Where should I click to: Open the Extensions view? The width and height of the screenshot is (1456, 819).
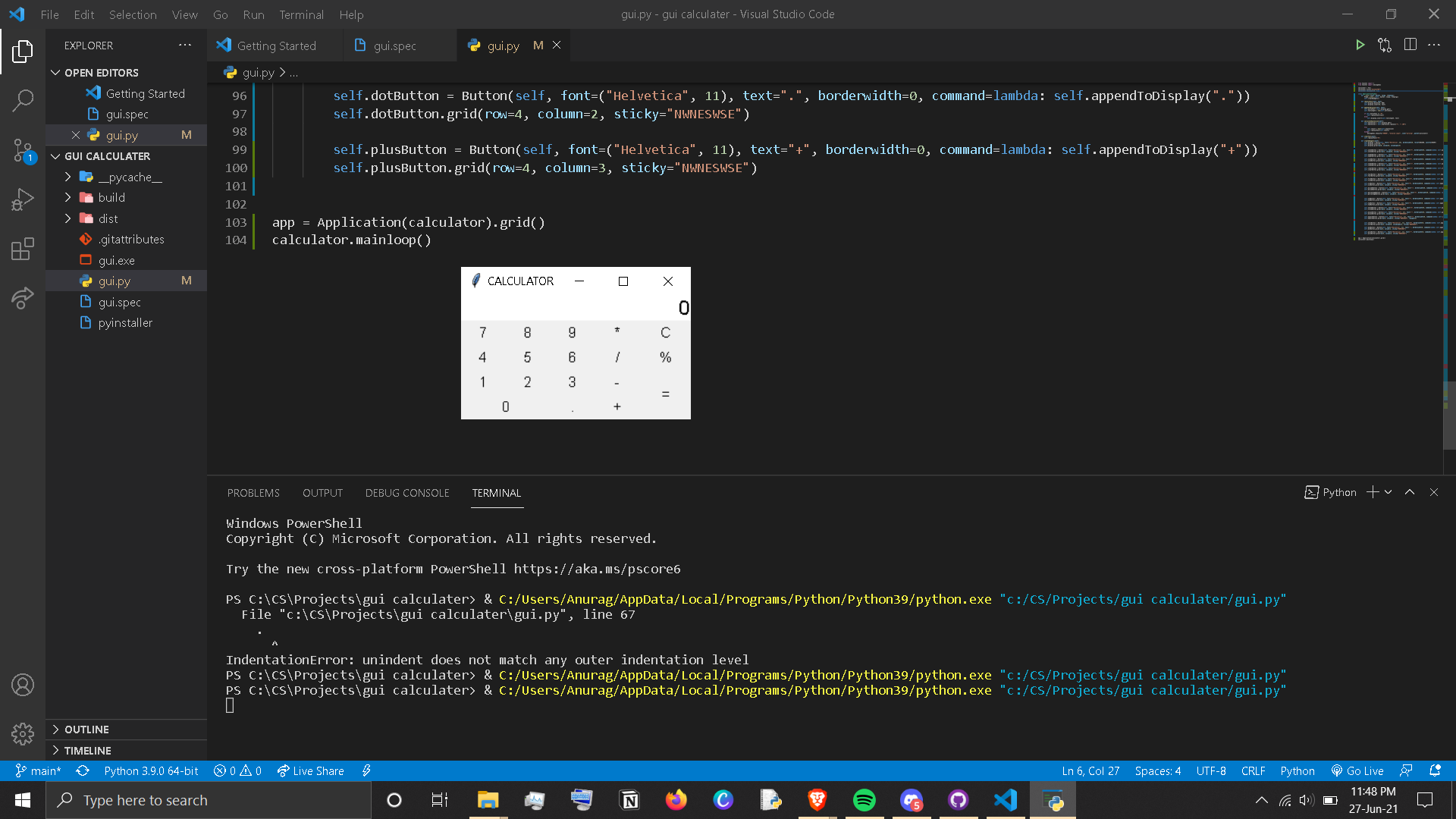(23, 249)
